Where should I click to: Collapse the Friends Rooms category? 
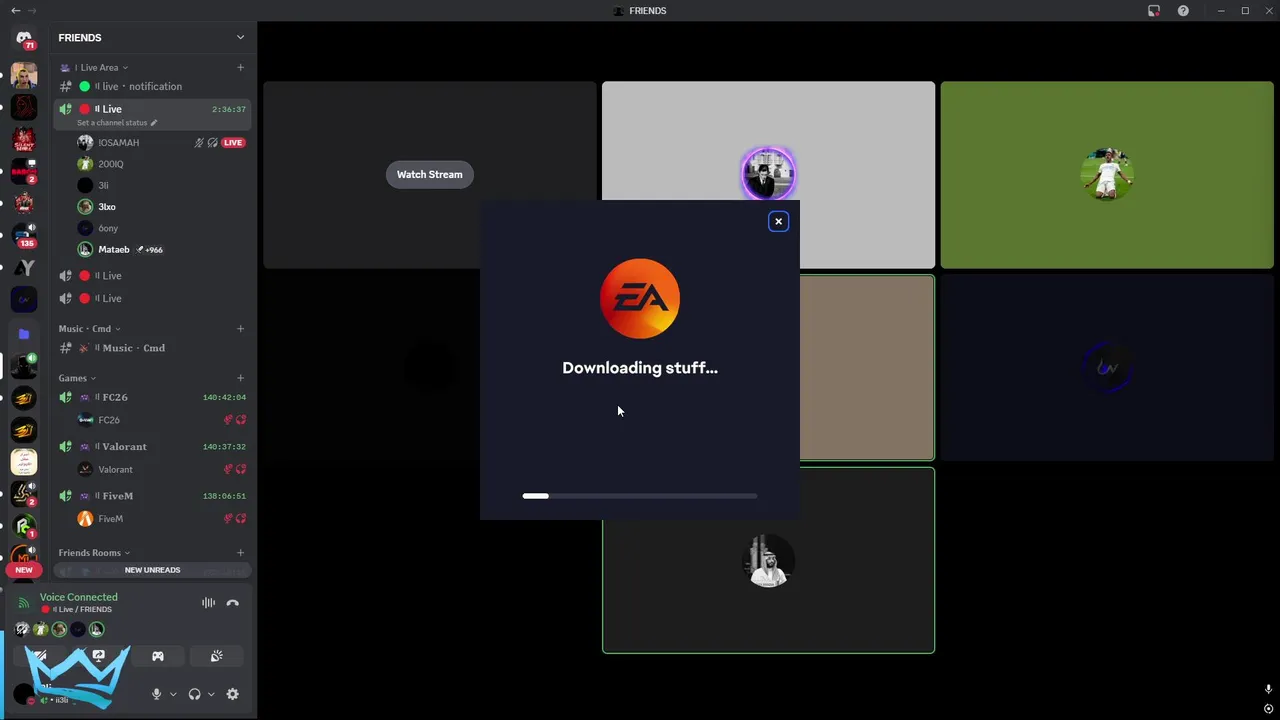[94, 553]
